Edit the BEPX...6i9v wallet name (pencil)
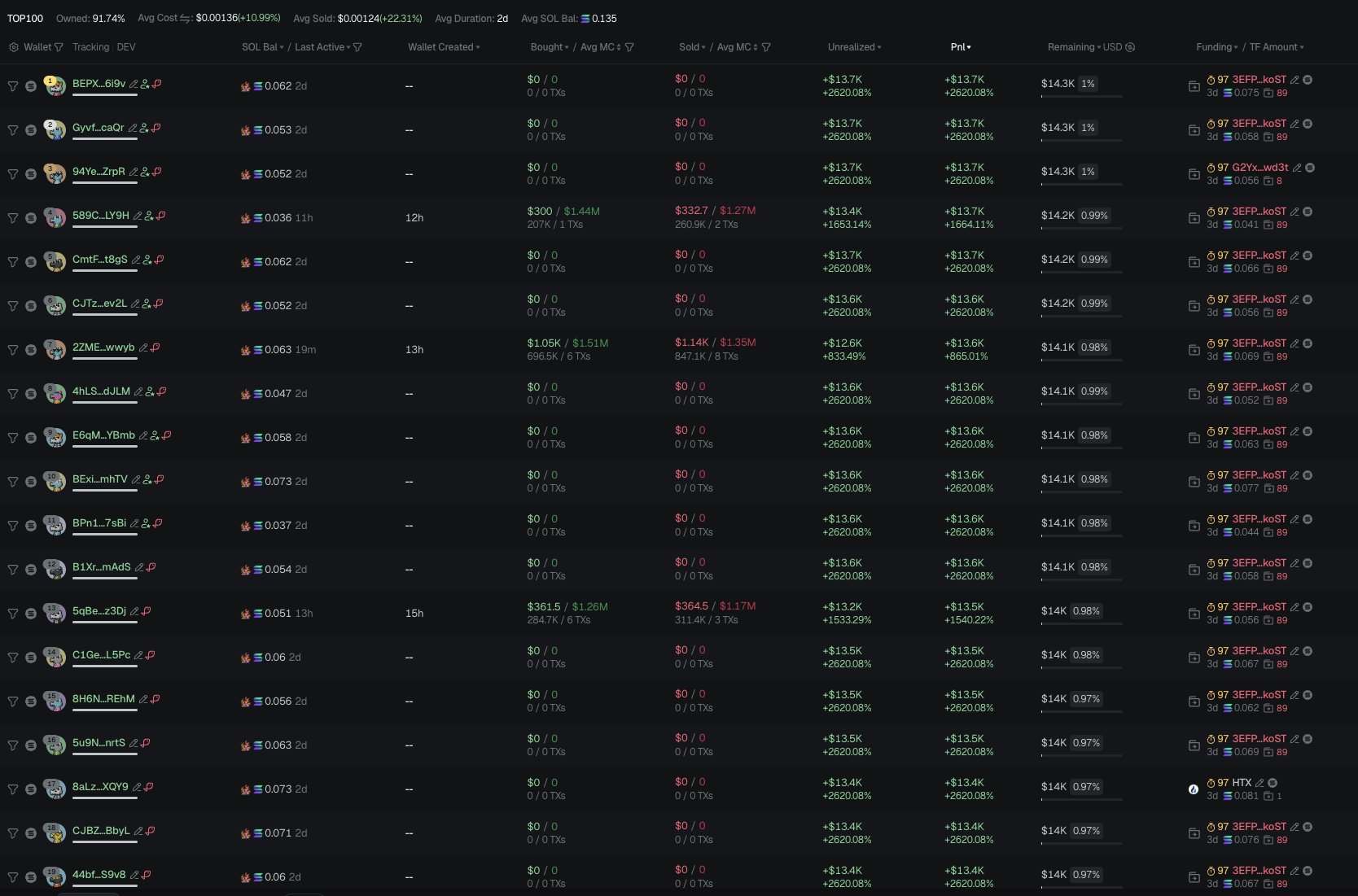Viewport: 1358px width, 896px height. (x=134, y=84)
